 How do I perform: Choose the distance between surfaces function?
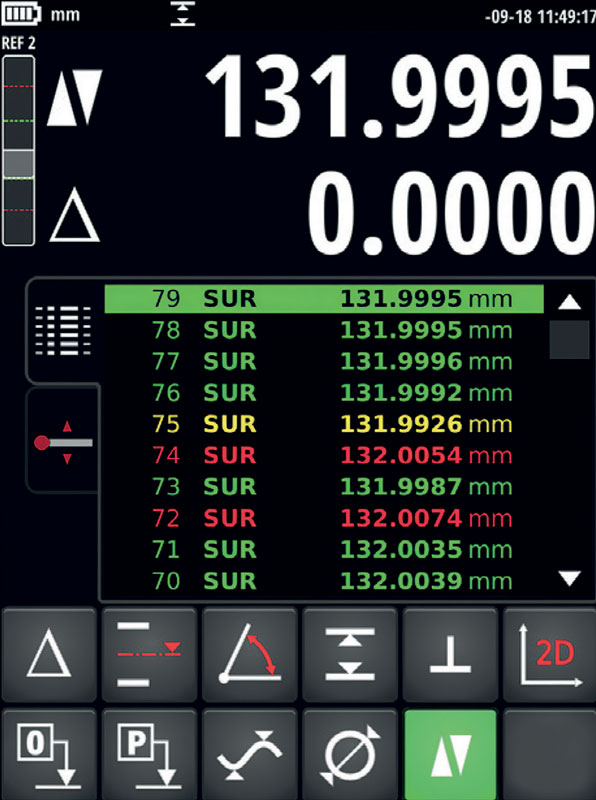pos(350,654)
